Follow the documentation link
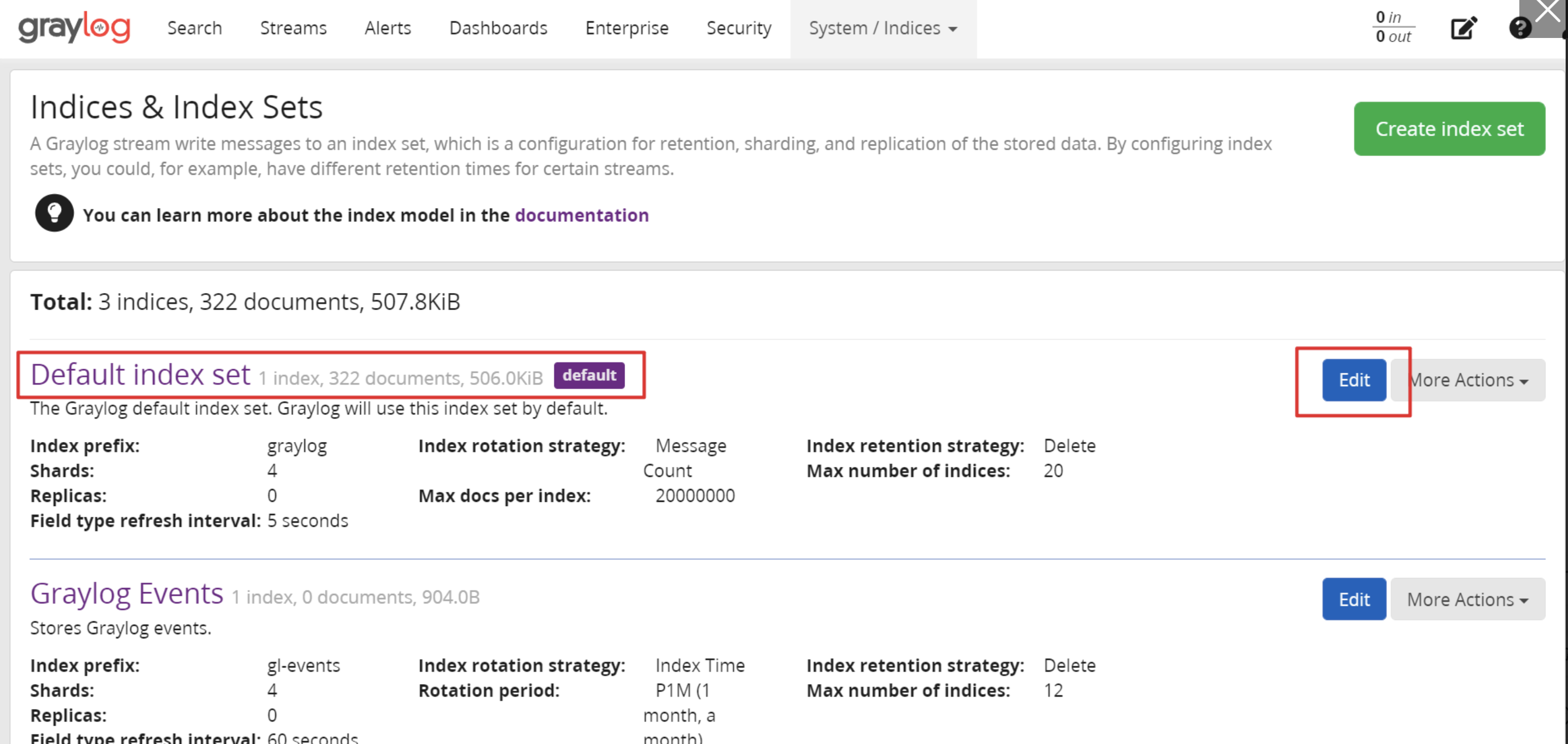1568x744 pixels. tap(581, 215)
